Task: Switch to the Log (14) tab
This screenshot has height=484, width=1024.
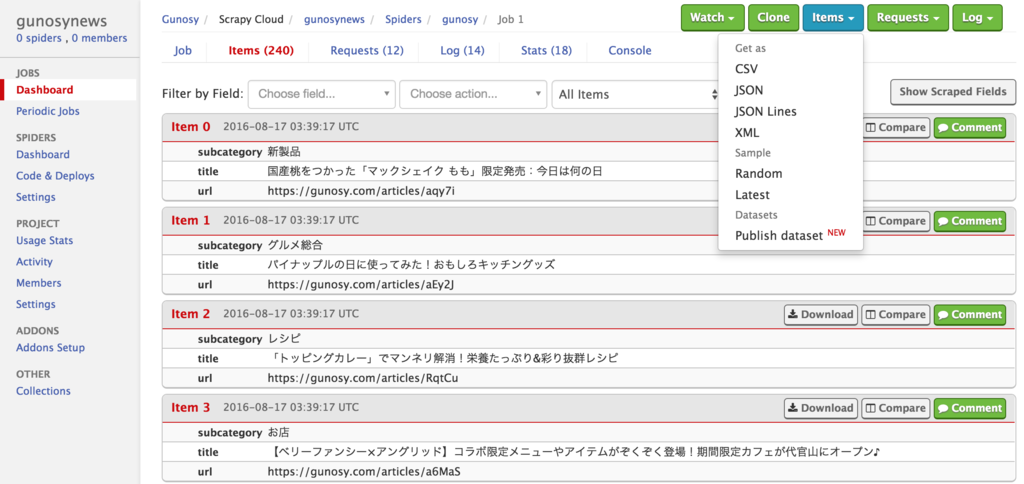Action: coord(462,50)
